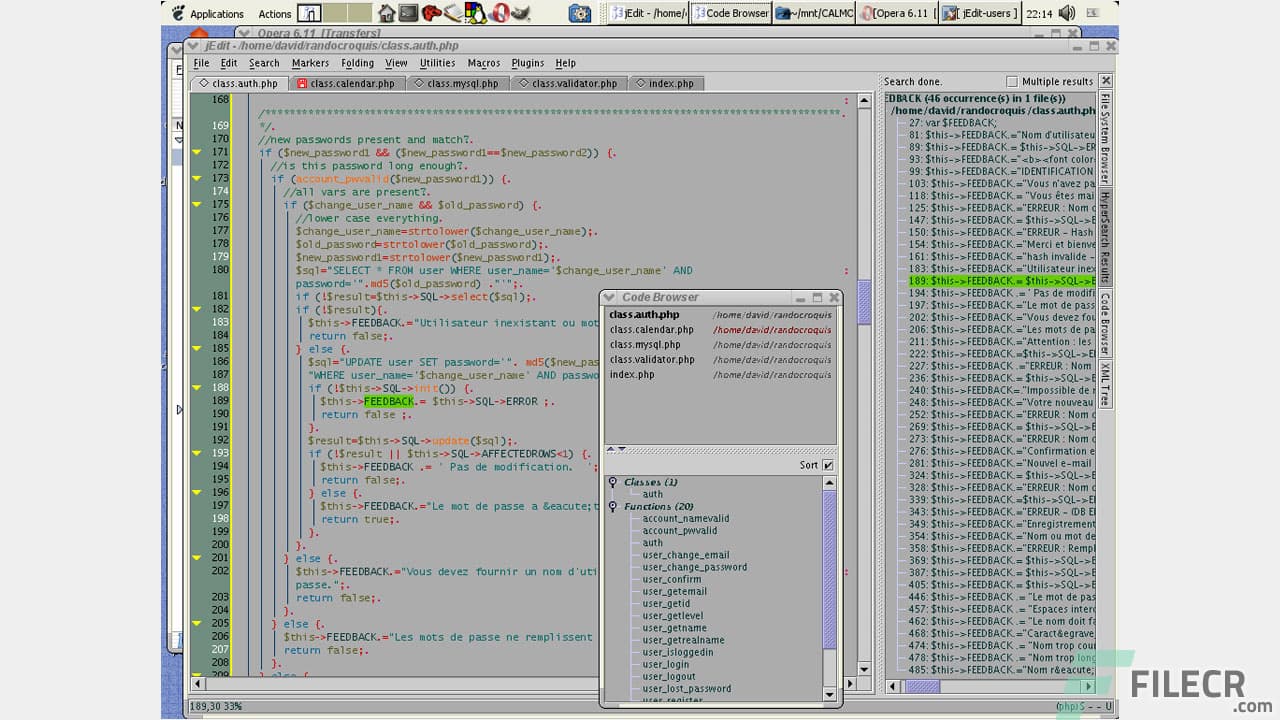Click the chevron icon in Code Browser title bar
This screenshot has height=720, width=1280.
pyautogui.click(x=608, y=297)
